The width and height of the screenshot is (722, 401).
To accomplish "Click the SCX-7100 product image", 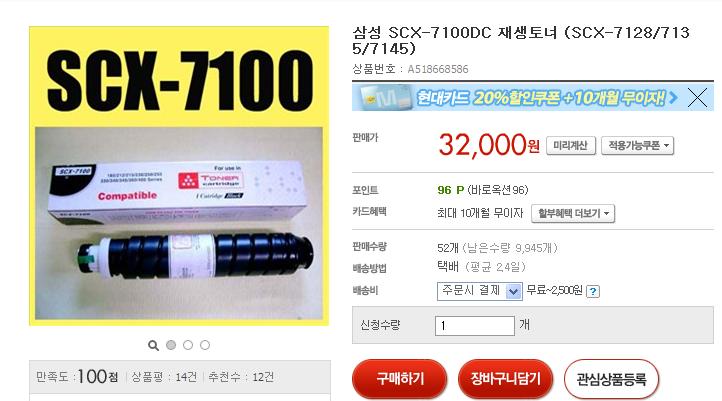I will pyautogui.click(x=179, y=176).
